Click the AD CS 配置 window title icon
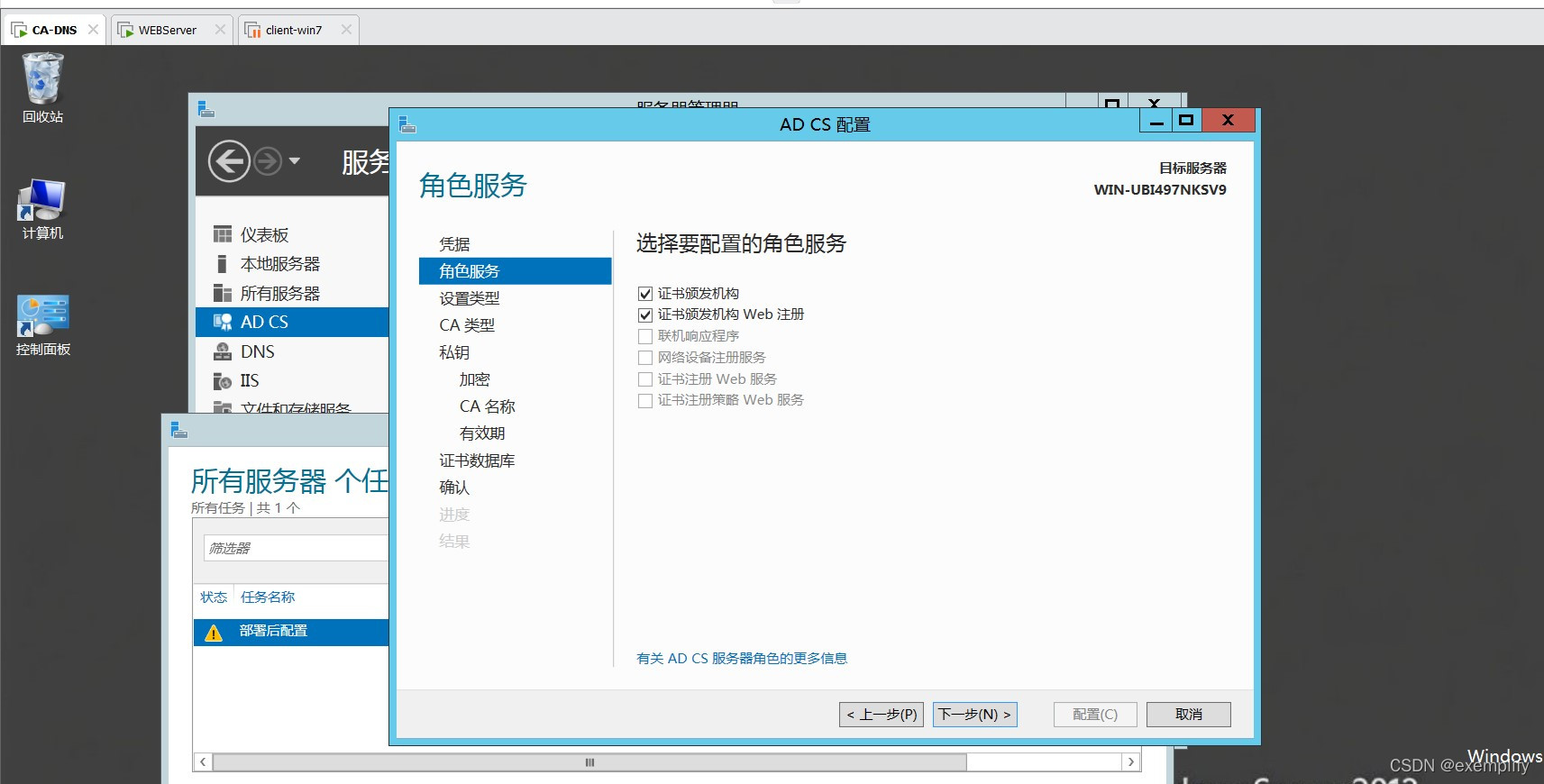The image size is (1544, 784). (x=407, y=124)
